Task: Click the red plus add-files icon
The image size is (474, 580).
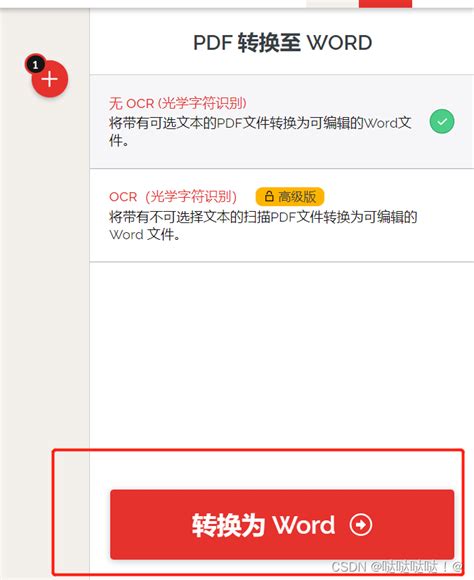Action: point(50,79)
